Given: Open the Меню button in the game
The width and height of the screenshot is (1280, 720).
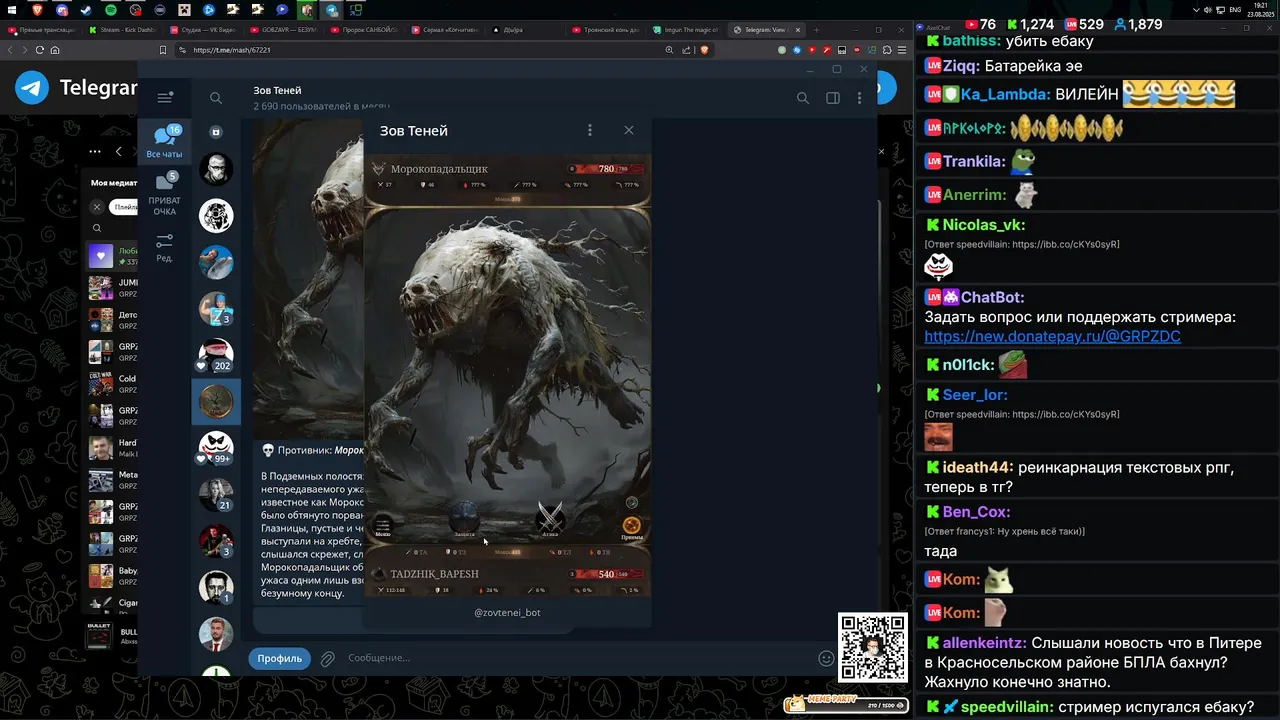Looking at the screenshot, I should click(383, 525).
